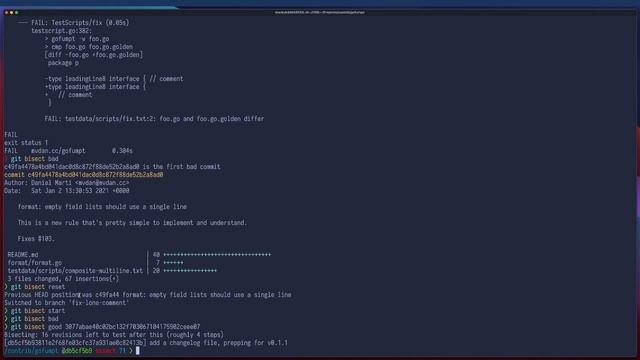The height and width of the screenshot is (360, 640).
Task: Click the '3 files changed, 67 insertions(+)' summary
Action: click(x=63, y=279)
